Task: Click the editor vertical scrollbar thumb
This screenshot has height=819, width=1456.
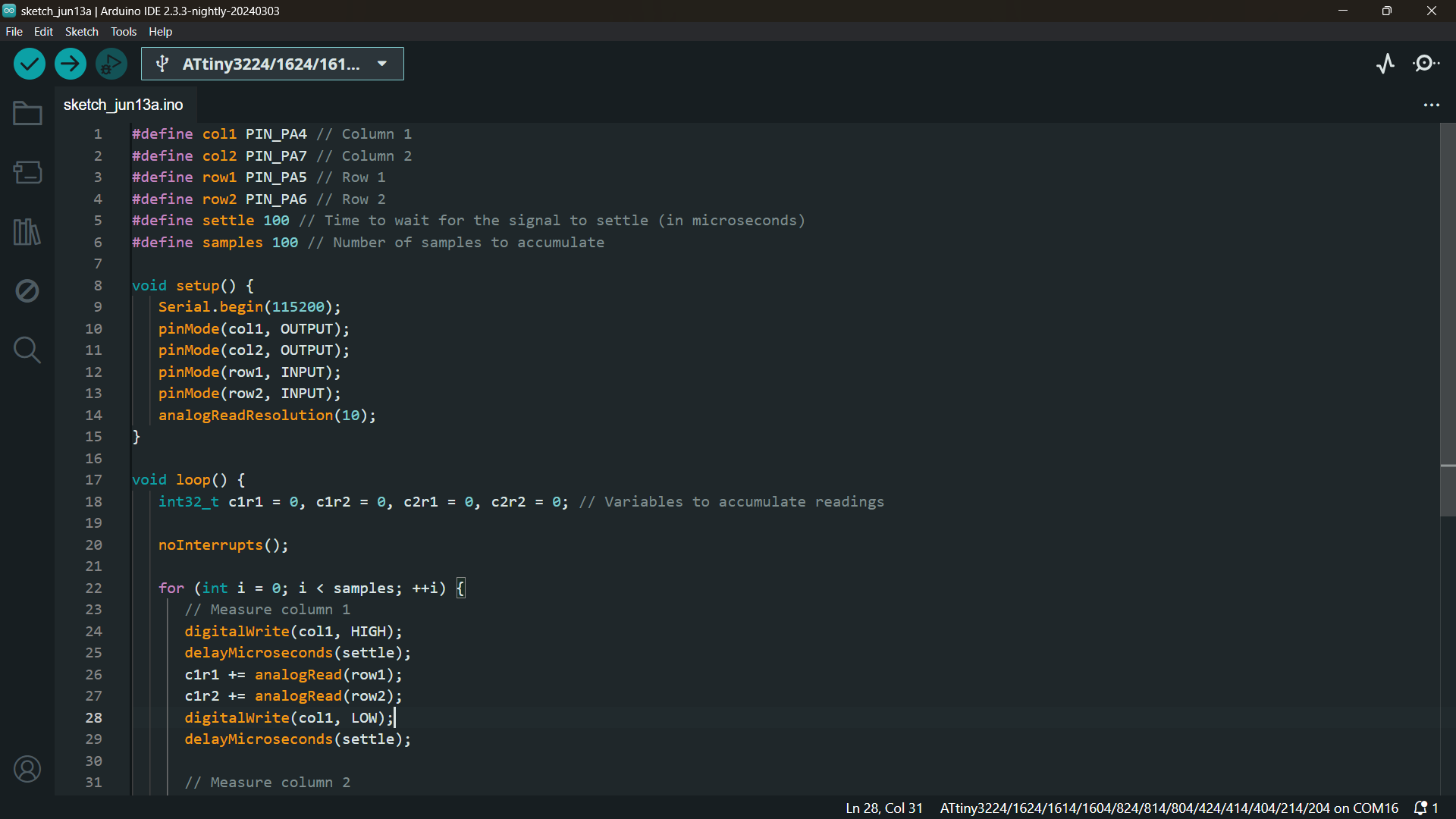Action: point(1448,318)
